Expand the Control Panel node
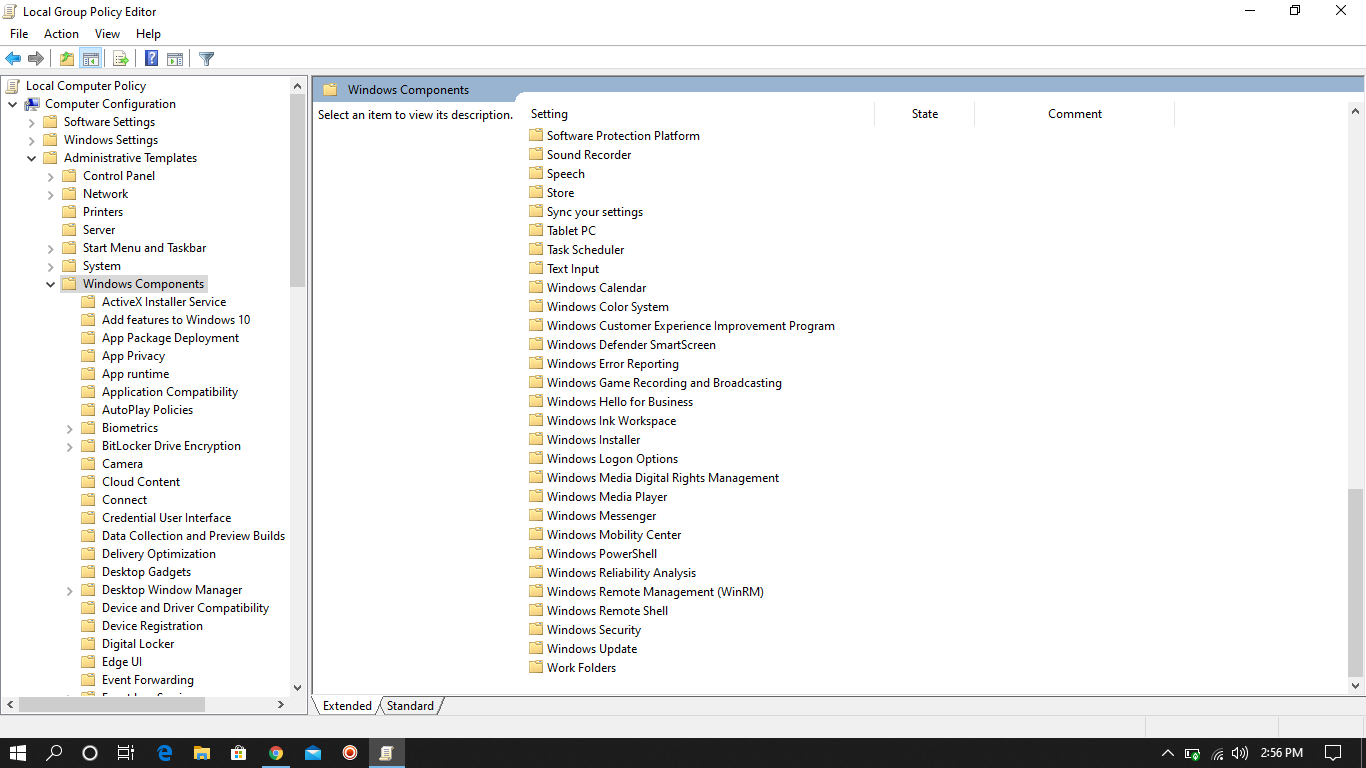This screenshot has height=768, width=1366. tap(50, 176)
